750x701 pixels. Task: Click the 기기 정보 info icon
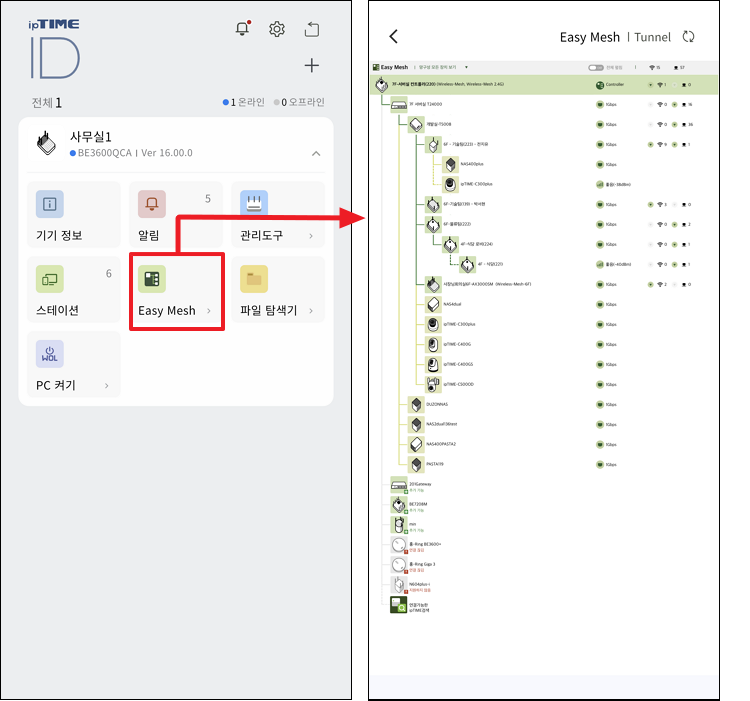(50, 204)
